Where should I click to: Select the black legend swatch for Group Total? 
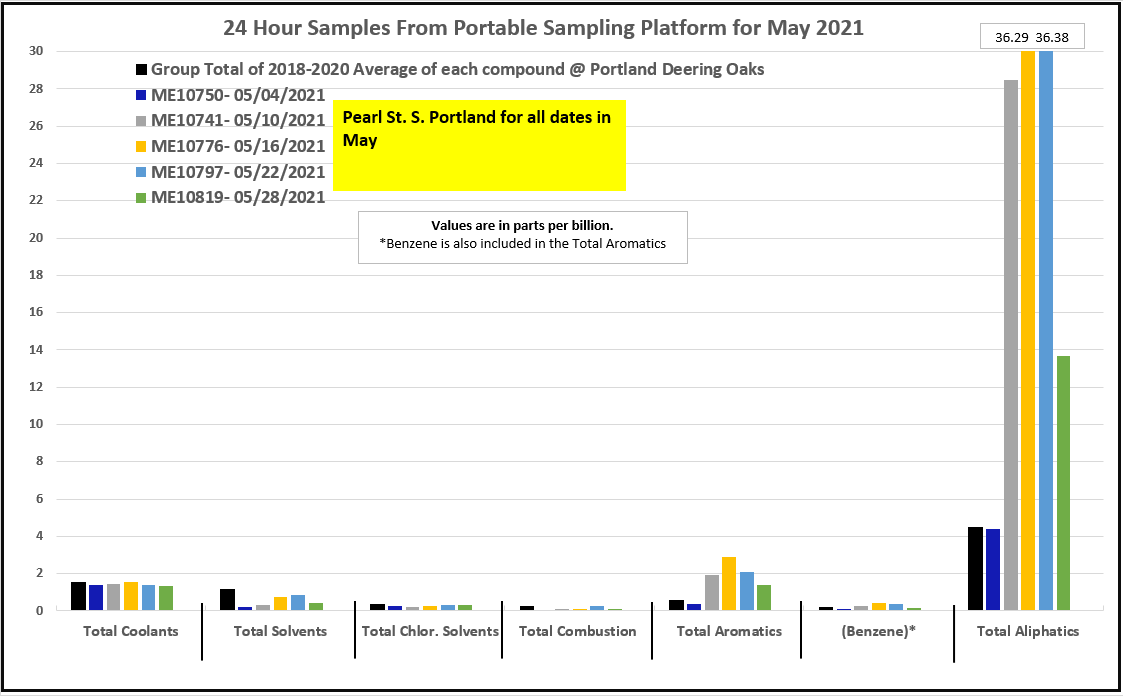pos(142,71)
